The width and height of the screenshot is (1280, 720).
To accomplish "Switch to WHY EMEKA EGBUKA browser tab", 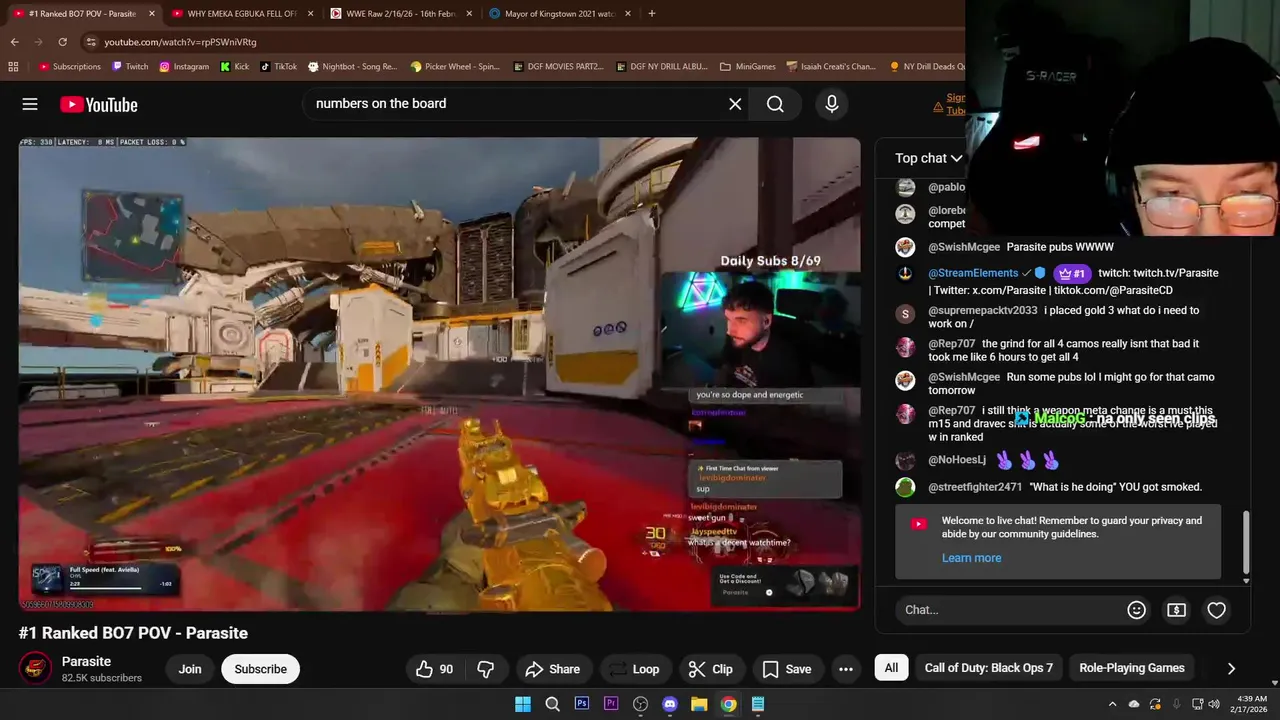I will tap(240, 14).
